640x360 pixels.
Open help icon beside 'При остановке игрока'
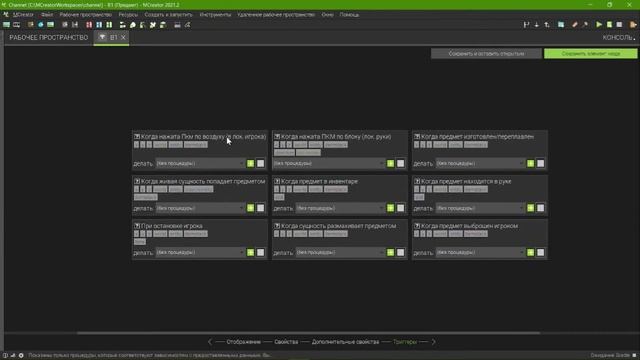(137, 226)
